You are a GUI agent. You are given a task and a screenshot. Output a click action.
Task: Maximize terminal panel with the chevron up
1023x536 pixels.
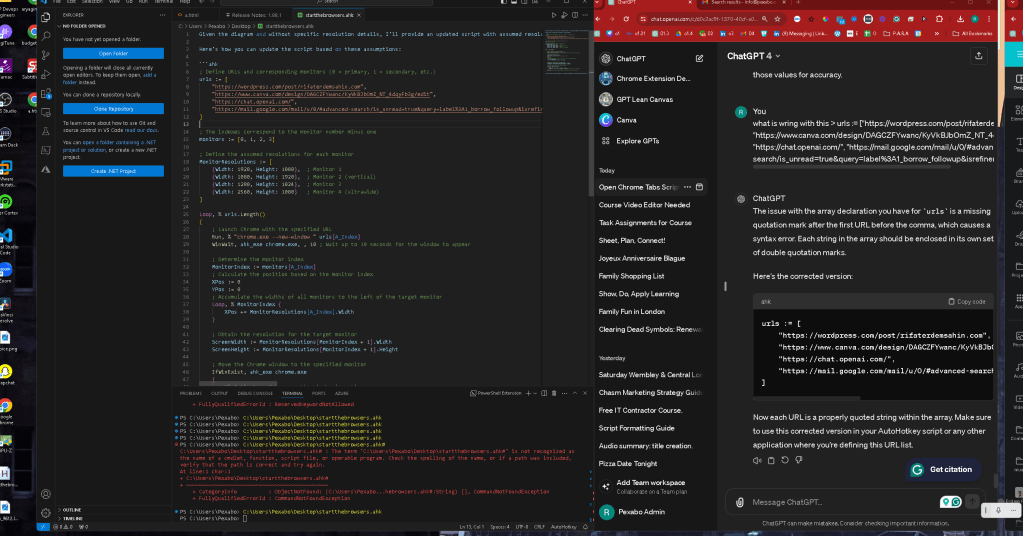575,393
